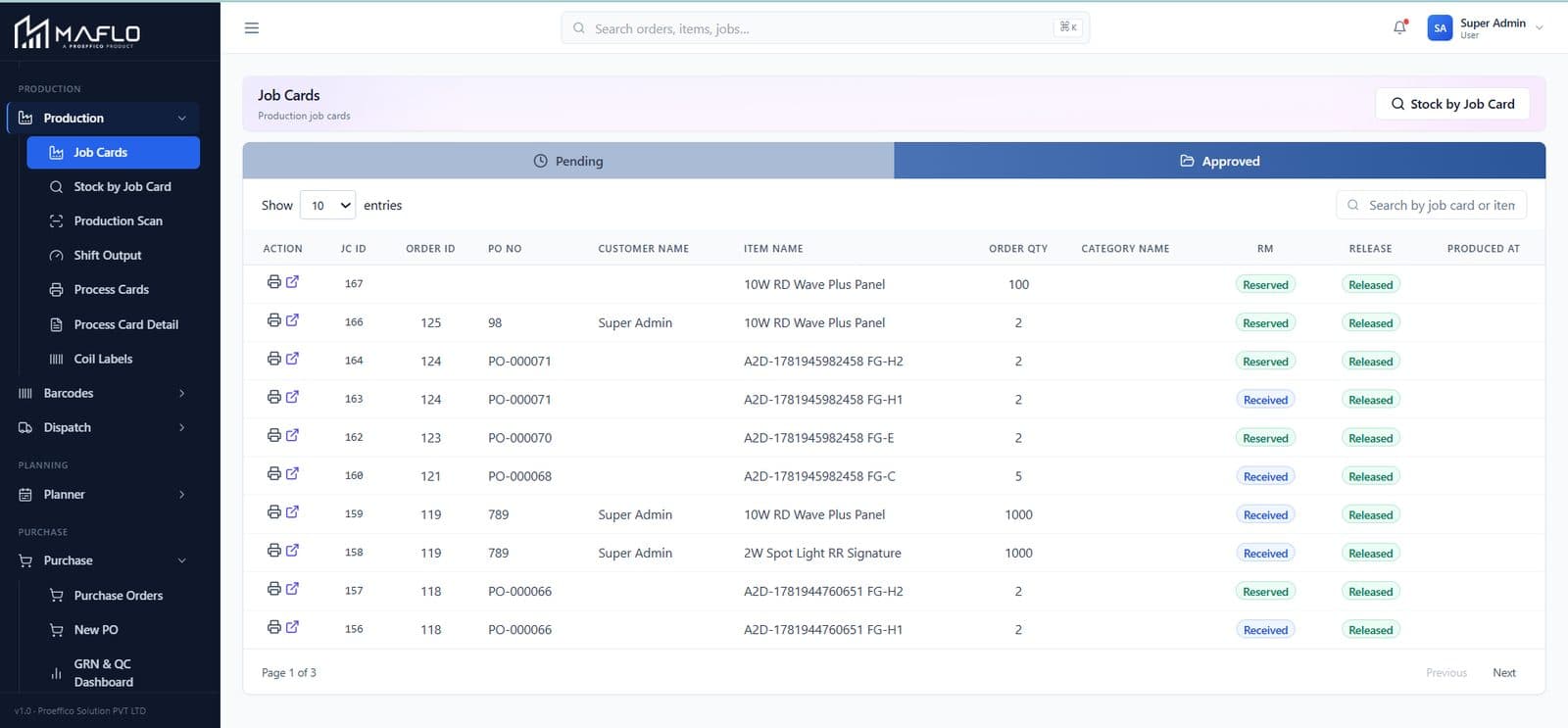Toggle sidebar with hamburger menu icon
Viewport: 1568px width, 728px height.
(x=252, y=28)
